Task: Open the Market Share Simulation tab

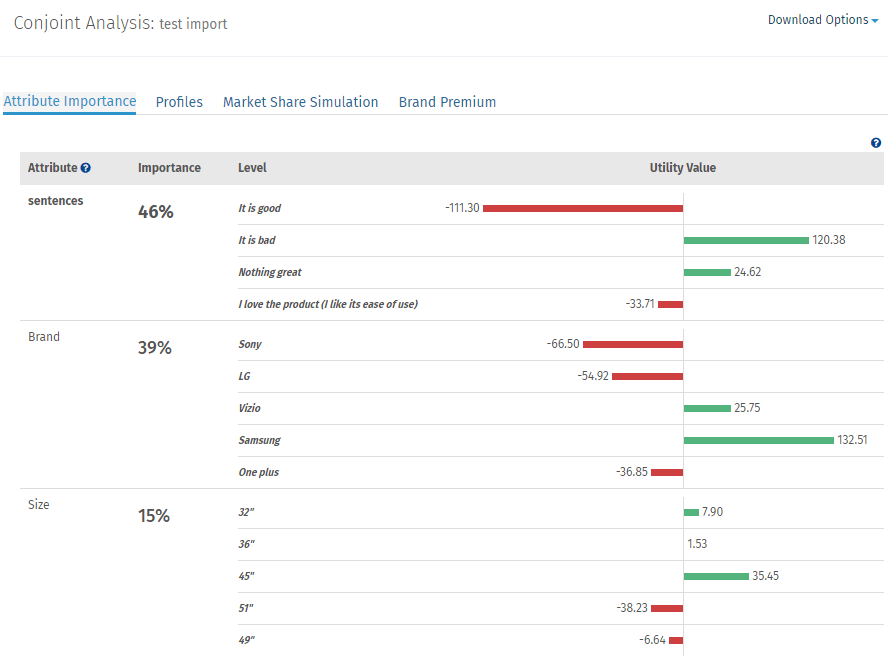Action: click(x=300, y=102)
